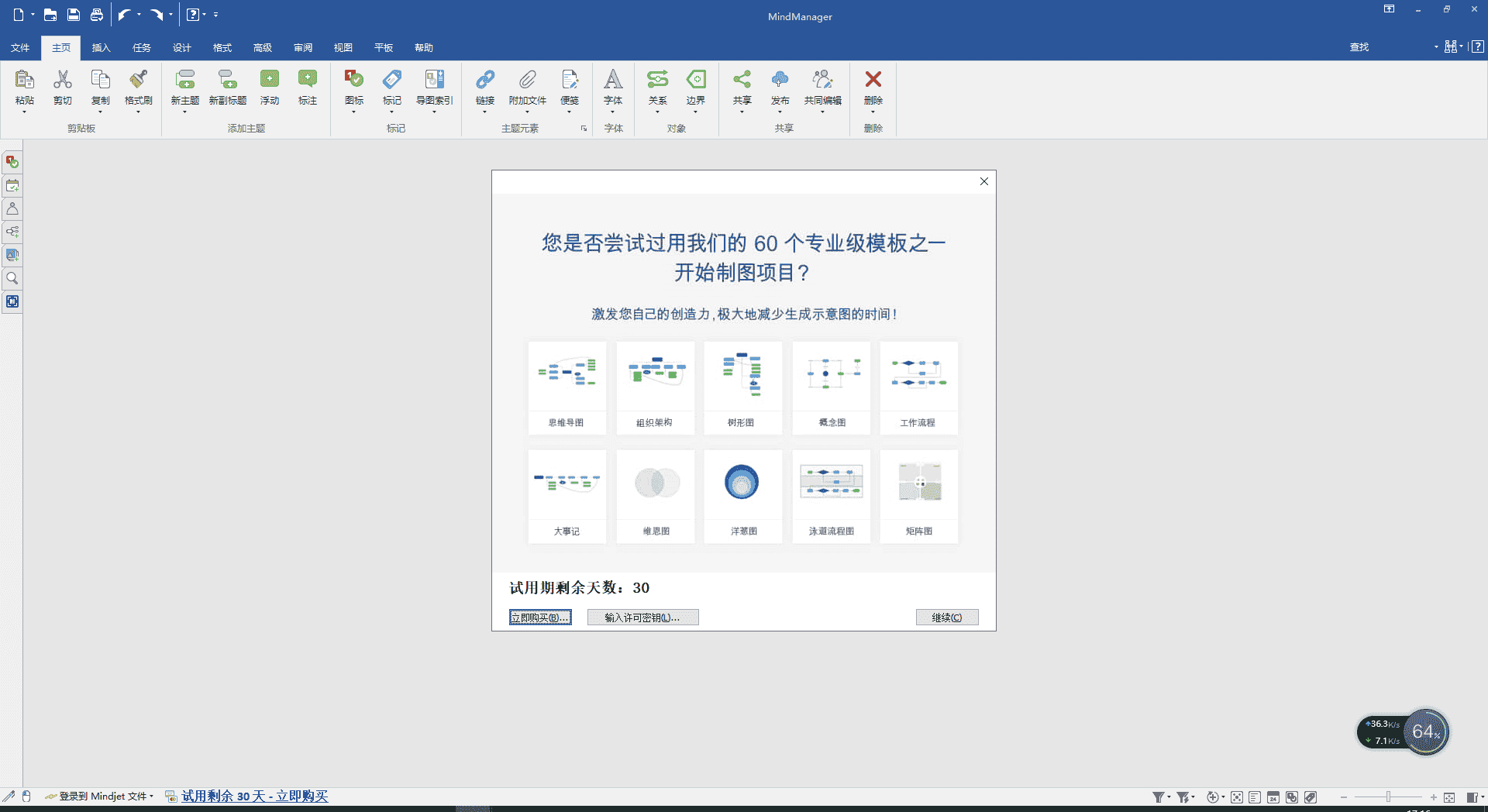This screenshot has height=812, width=1488.
Task: Click the New document icon in title bar
Action: (x=19, y=15)
